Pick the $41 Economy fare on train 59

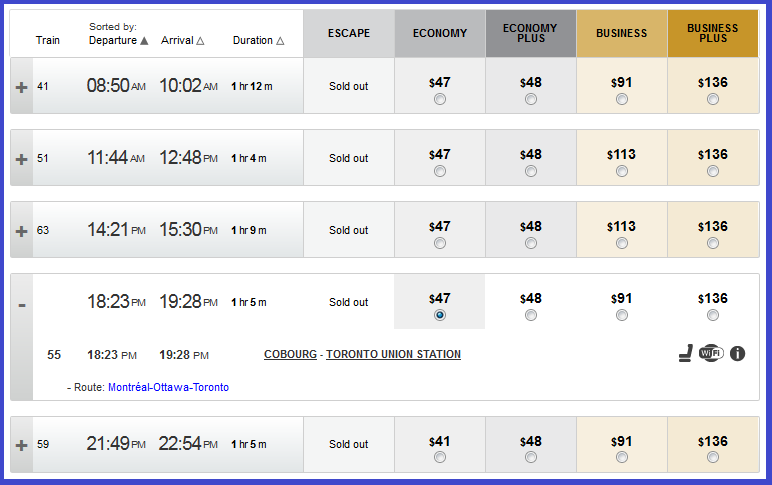click(440, 457)
